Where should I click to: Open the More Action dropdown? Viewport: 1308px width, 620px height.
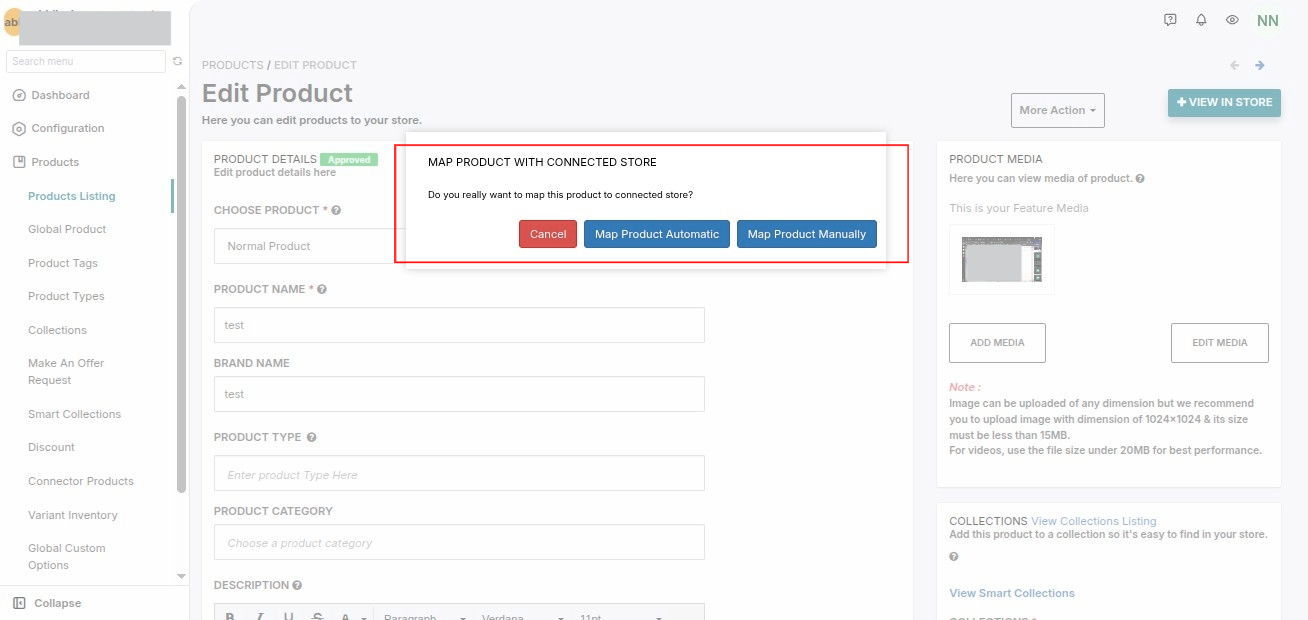(x=1058, y=110)
